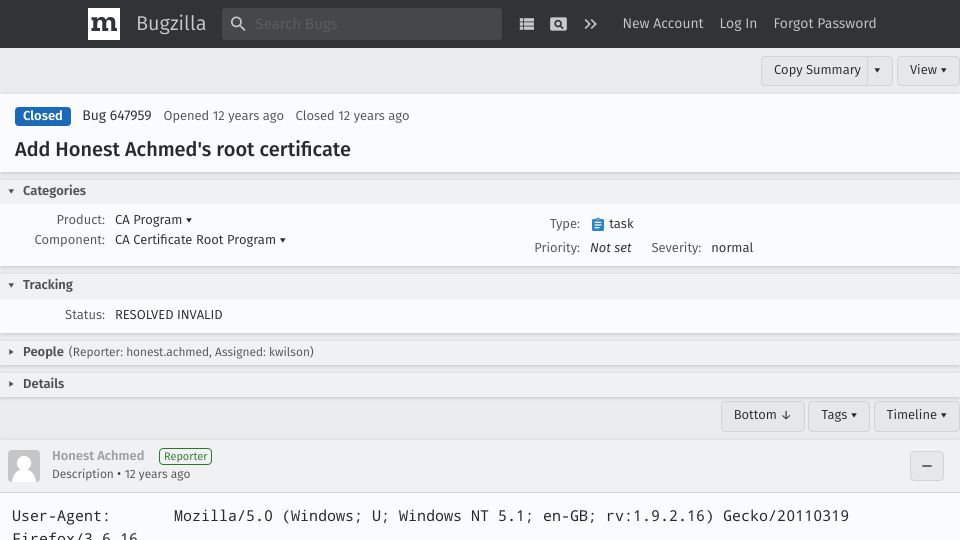This screenshot has height=540, width=960.
Task: Collapse the description comment with minus button
Action: [x=926, y=466]
